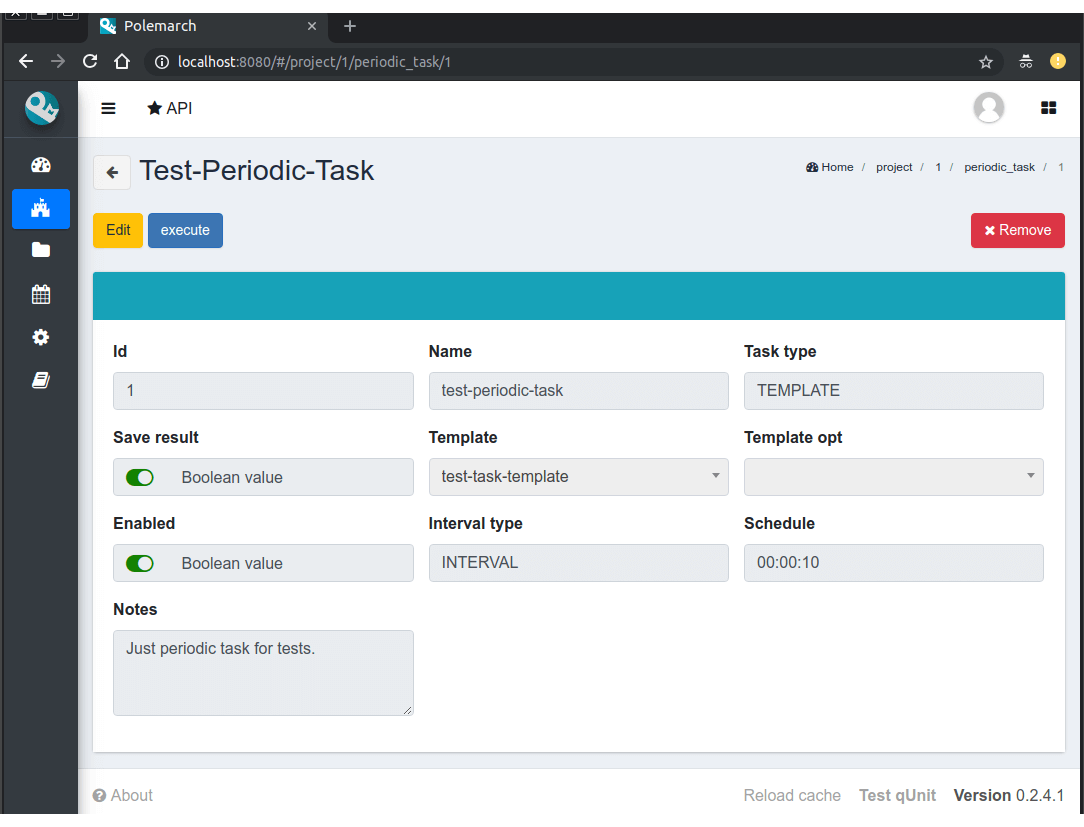Click the site info icon in address bar
The image size is (1084, 827).
pyautogui.click(x=162, y=62)
